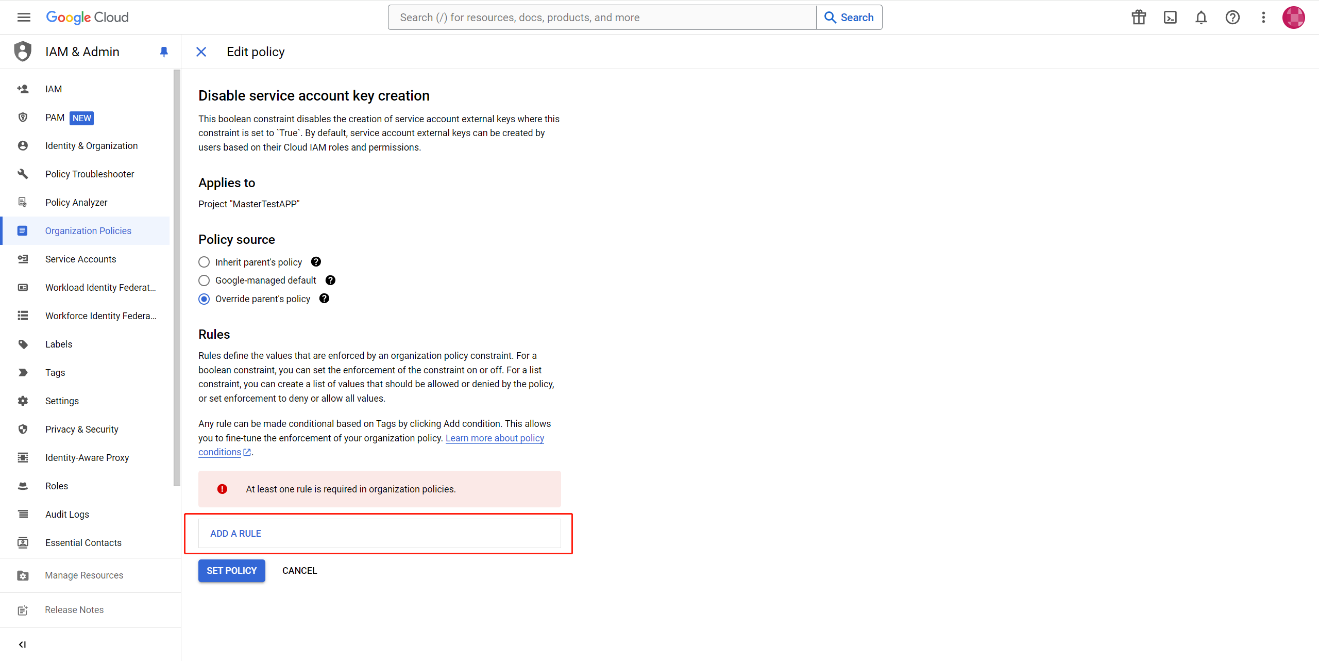The width and height of the screenshot is (1319, 661).
Task: Open your account profile avatar
Action: 1295,17
